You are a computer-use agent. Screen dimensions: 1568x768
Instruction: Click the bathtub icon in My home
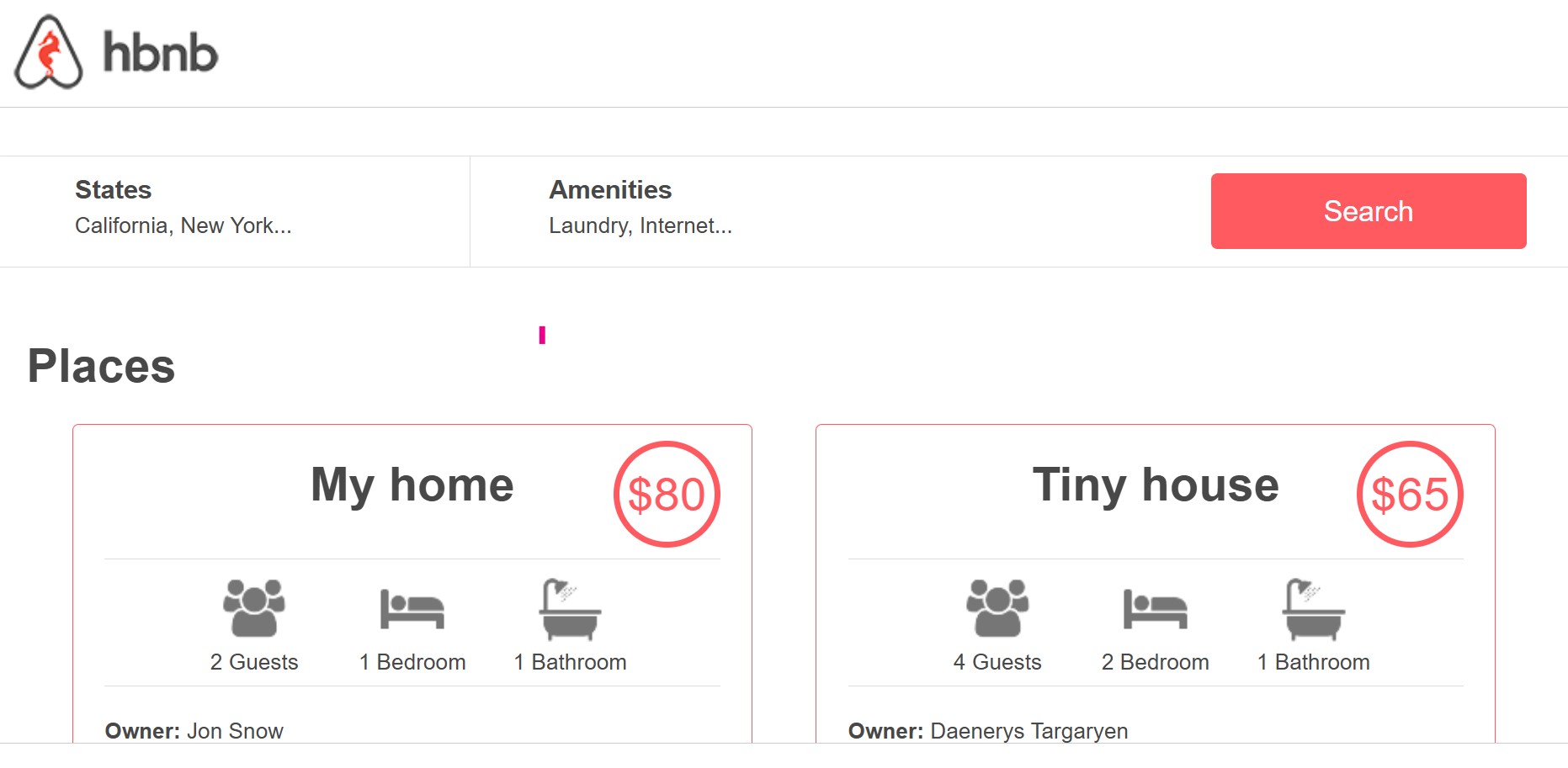pyautogui.click(x=570, y=609)
